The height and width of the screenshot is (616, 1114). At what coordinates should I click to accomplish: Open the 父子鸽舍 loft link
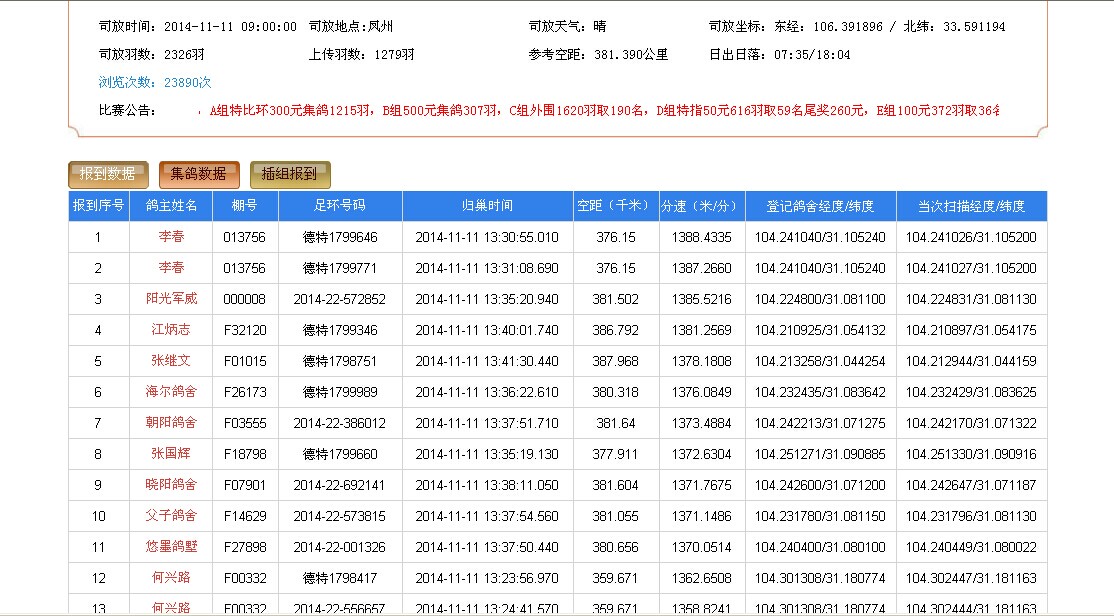[x=171, y=516]
